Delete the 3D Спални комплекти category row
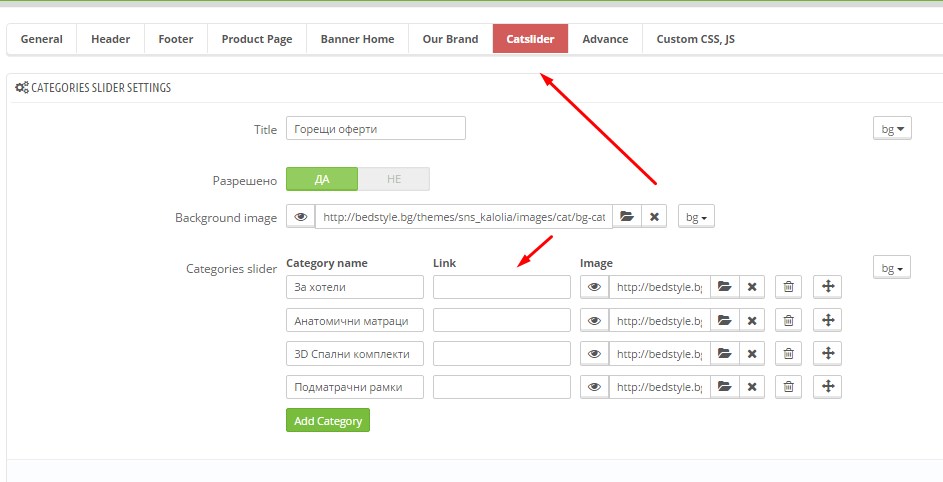 pos(788,353)
